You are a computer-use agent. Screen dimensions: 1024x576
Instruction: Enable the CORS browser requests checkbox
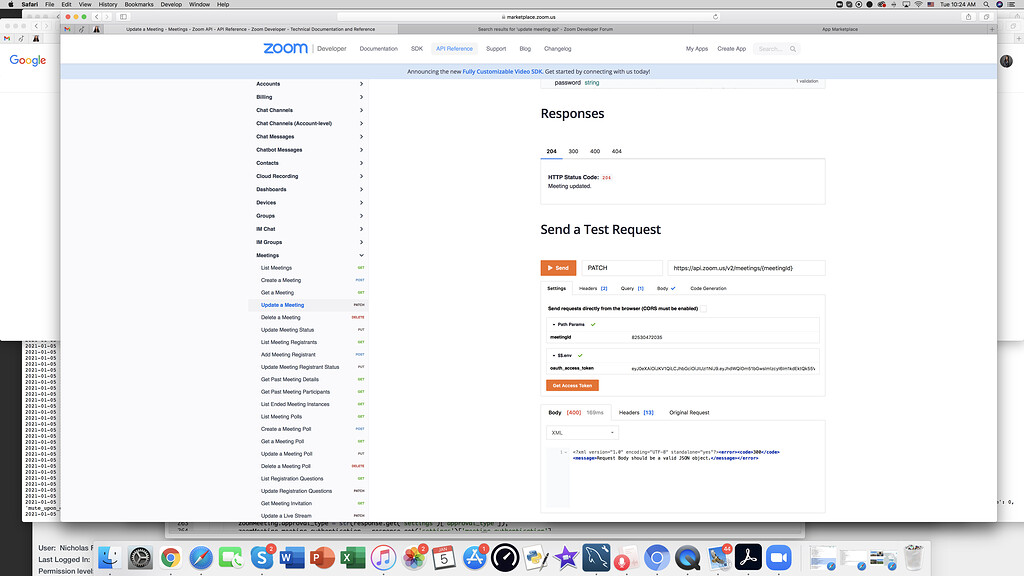[x=703, y=307]
